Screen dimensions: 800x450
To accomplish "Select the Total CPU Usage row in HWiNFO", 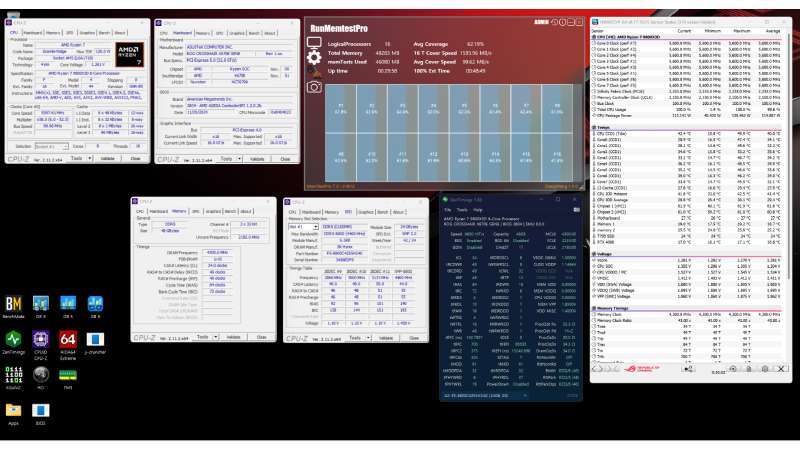I will [686, 110].
